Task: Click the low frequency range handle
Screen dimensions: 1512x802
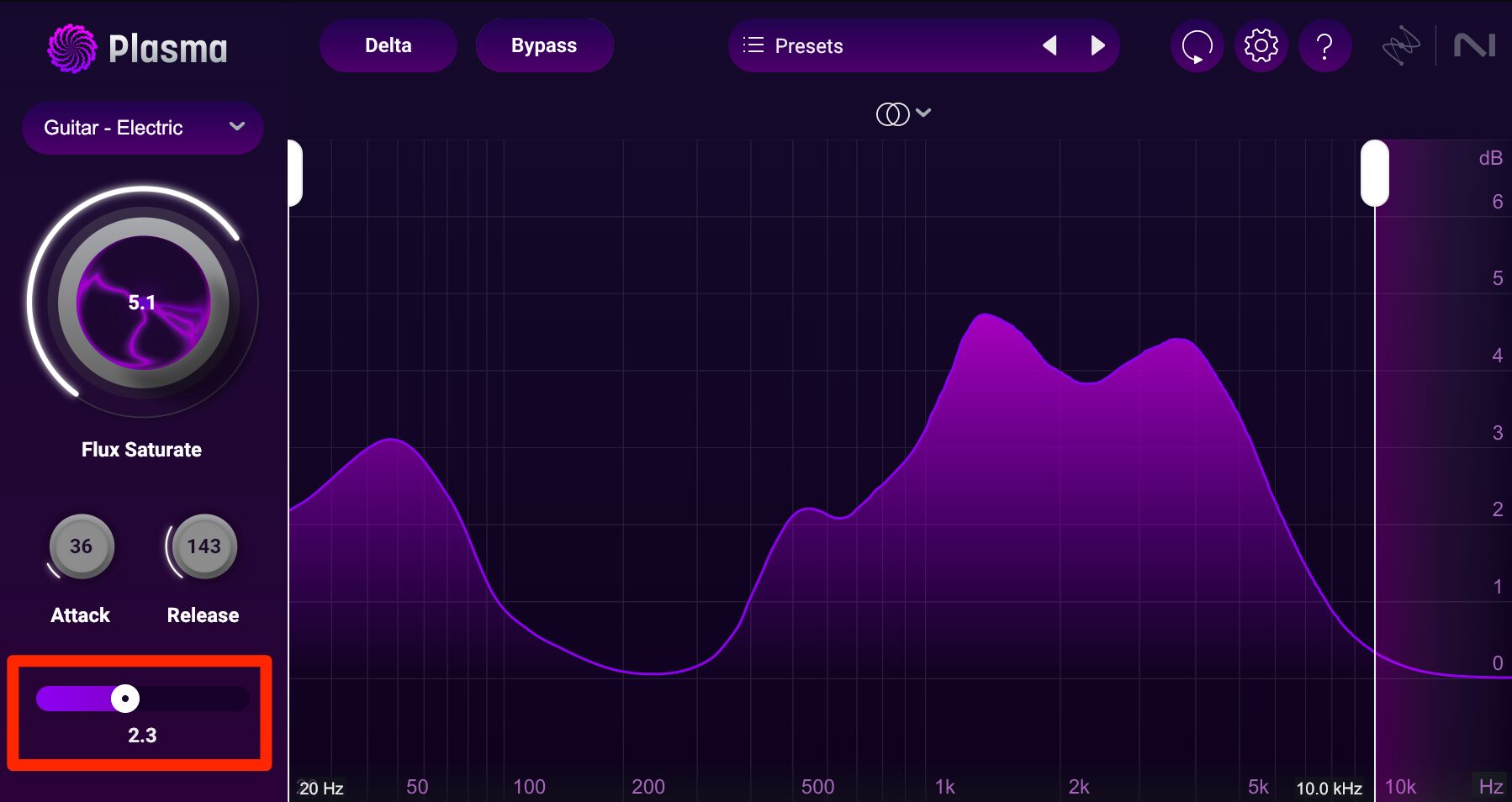Action: (x=295, y=173)
